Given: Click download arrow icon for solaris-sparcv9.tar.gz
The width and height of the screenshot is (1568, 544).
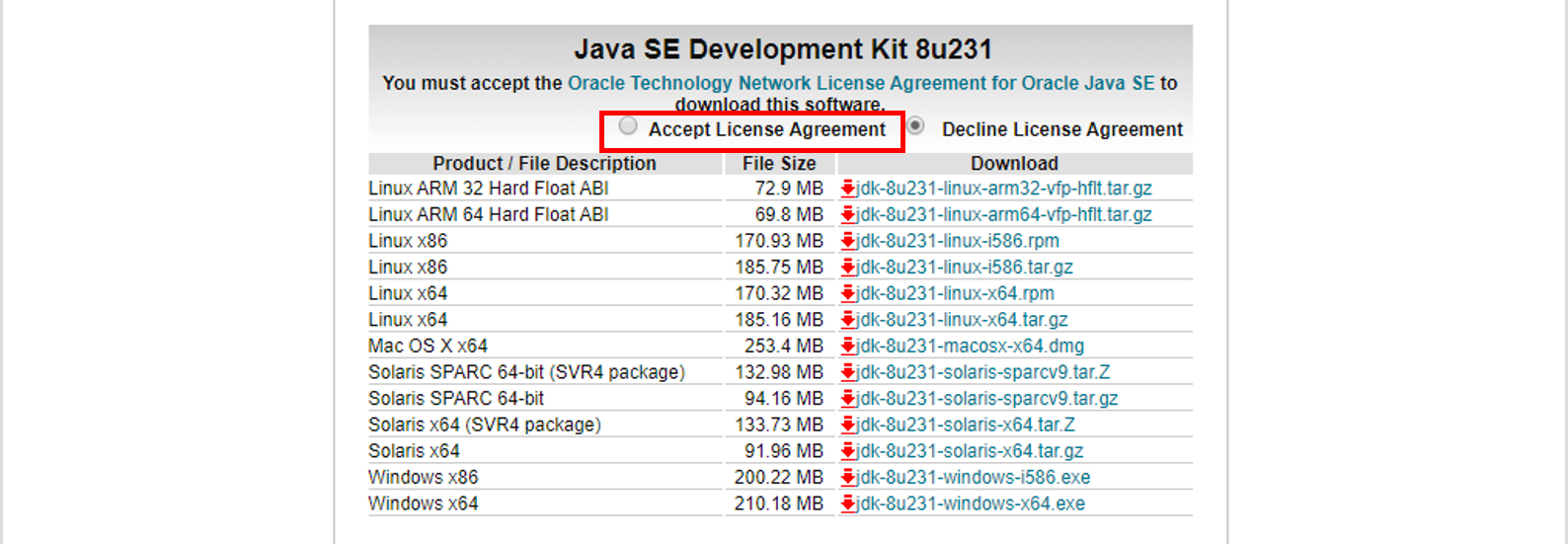Looking at the screenshot, I should [x=847, y=399].
